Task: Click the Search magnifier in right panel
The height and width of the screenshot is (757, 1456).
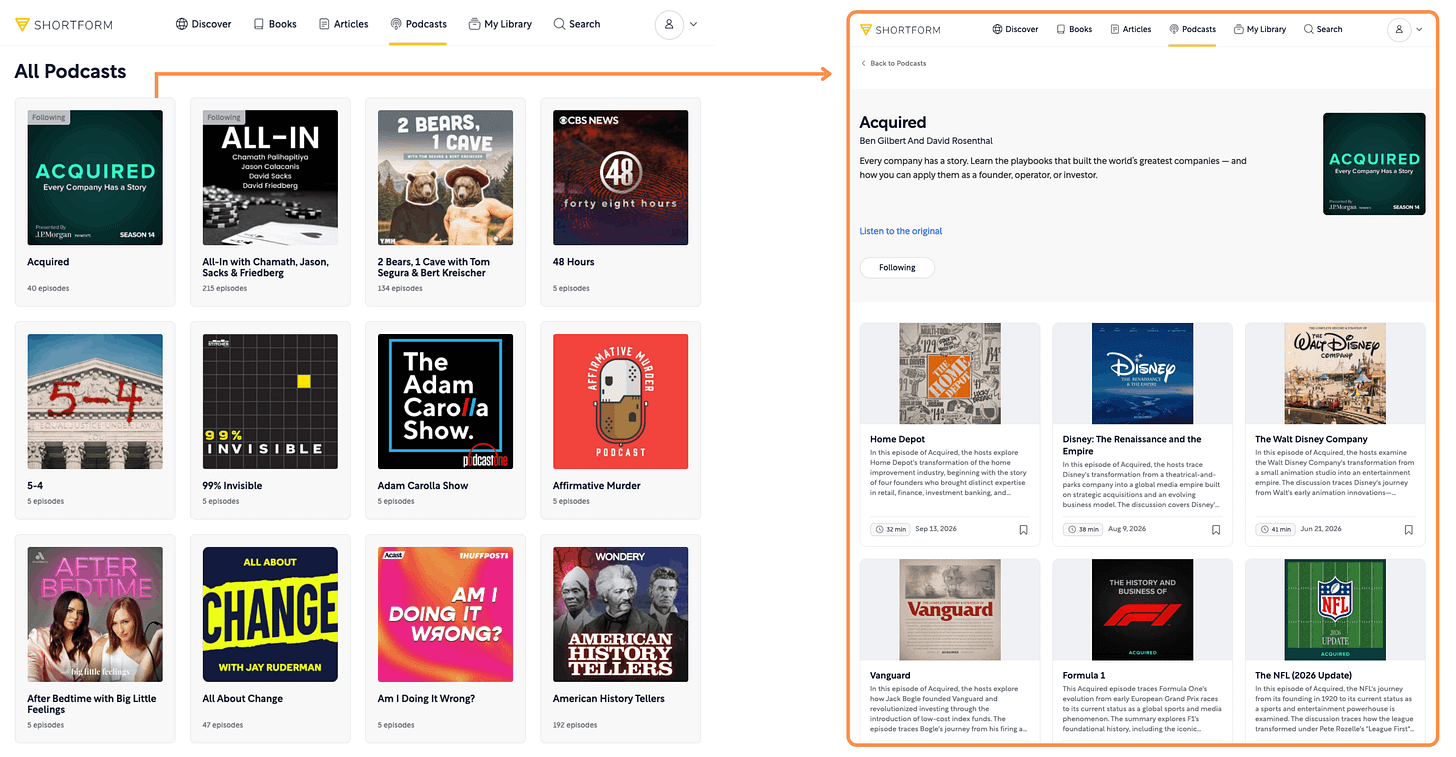Action: [x=1308, y=30]
